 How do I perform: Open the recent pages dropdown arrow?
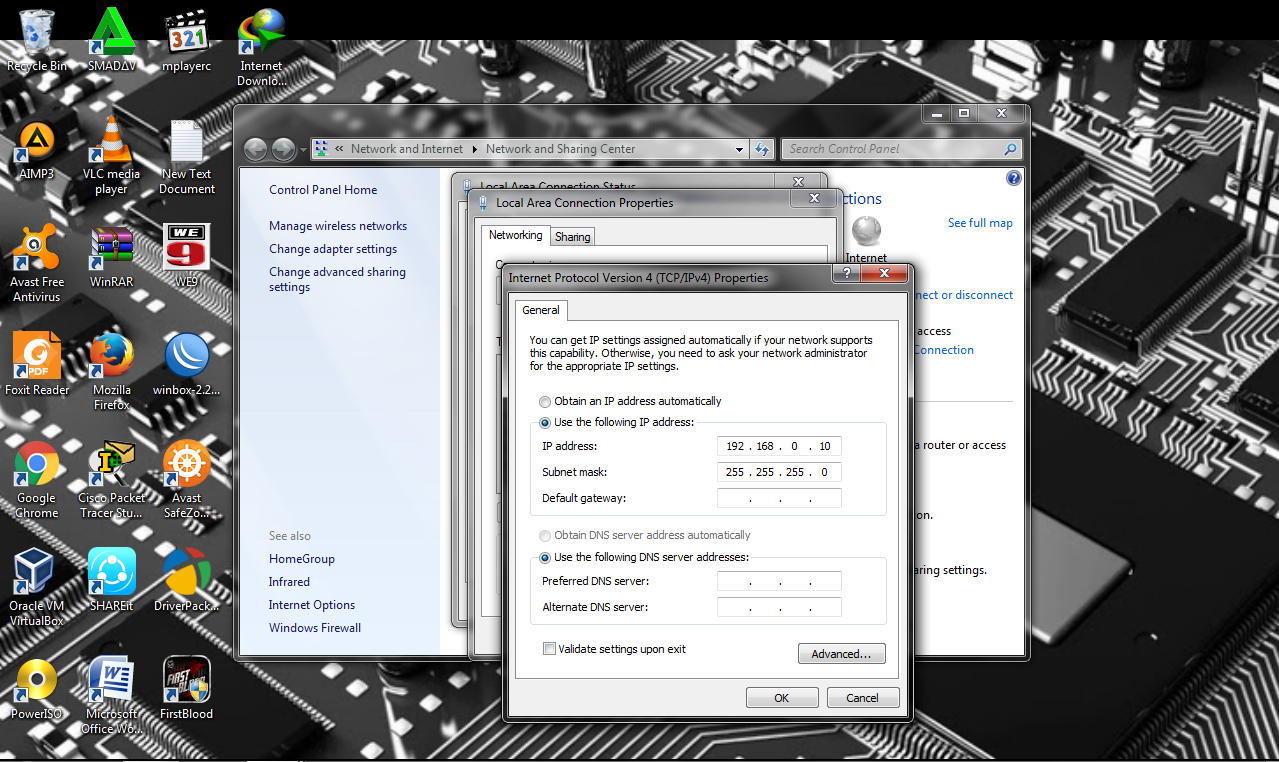coord(303,150)
